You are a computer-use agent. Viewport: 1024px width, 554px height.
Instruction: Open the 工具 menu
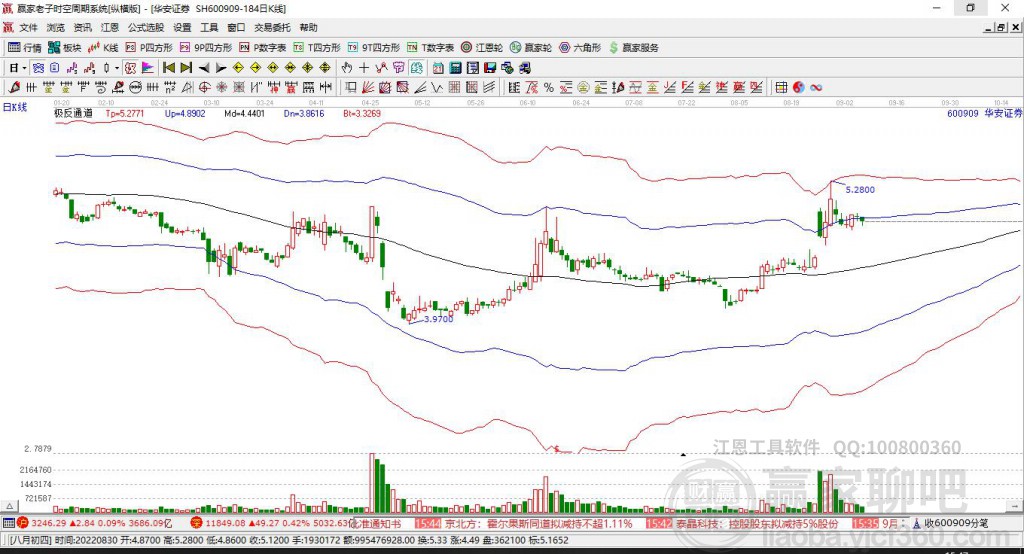tap(209, 27)
